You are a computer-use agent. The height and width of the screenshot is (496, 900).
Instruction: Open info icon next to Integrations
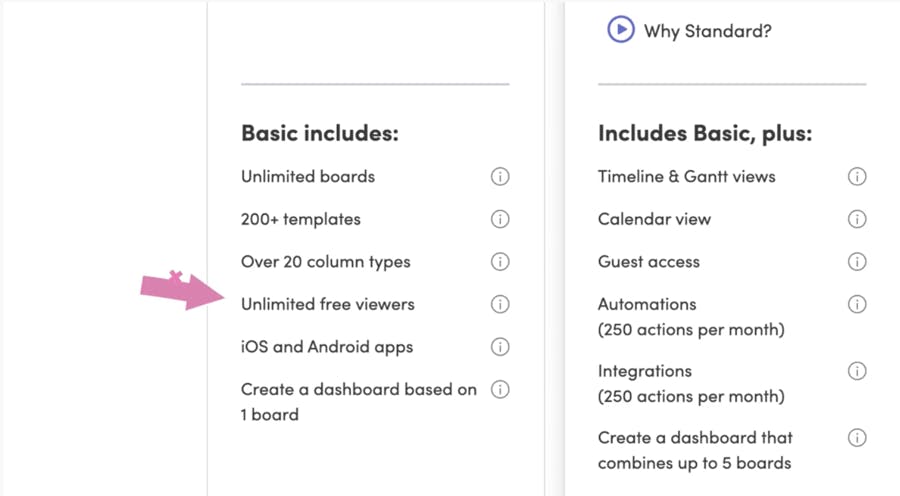857,371
